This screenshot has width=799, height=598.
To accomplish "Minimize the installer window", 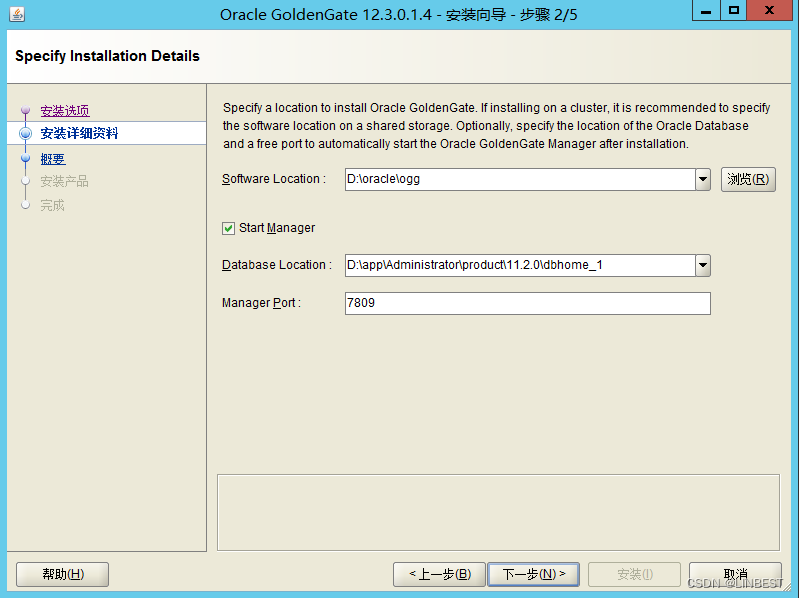I will coord(706,10).
